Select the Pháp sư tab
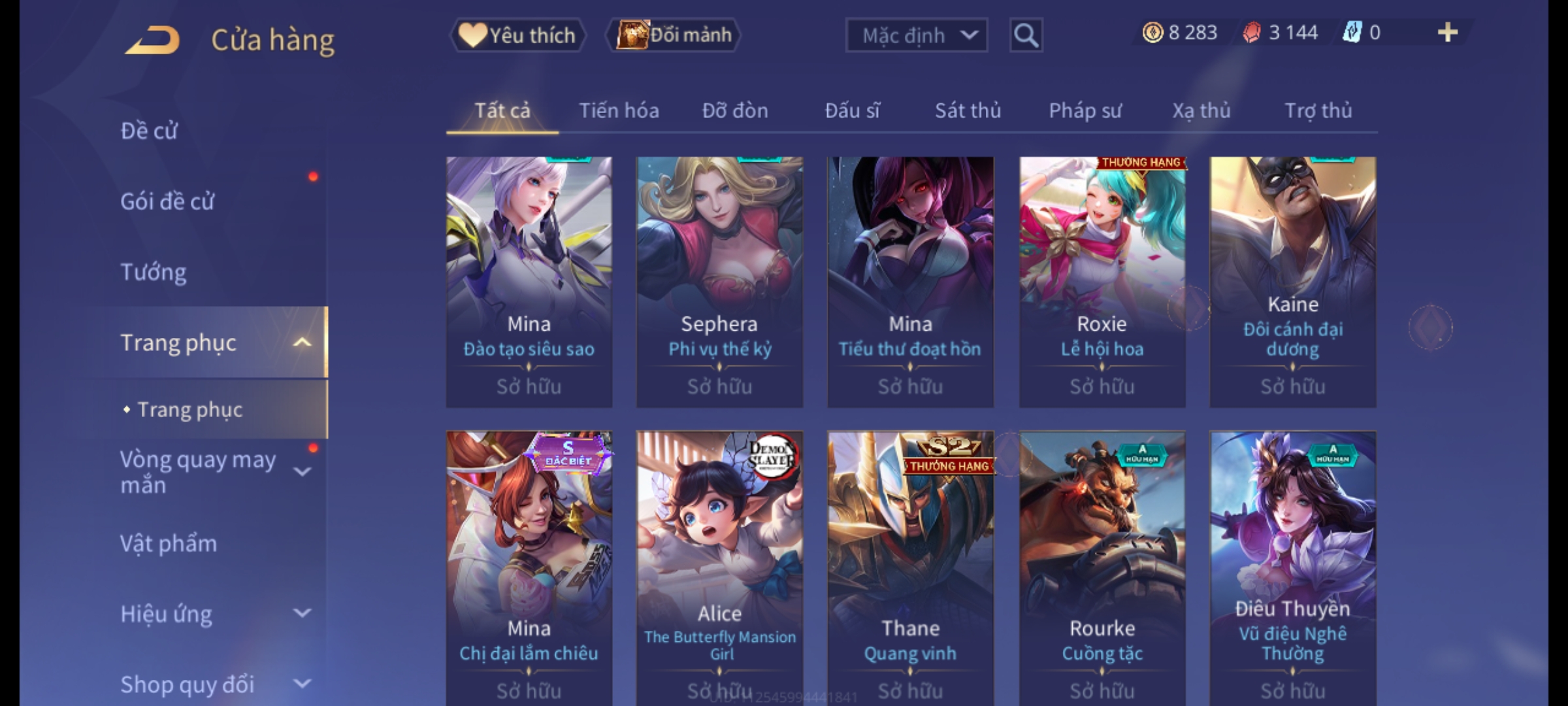1568x706 pixels. pos(1085,110)
